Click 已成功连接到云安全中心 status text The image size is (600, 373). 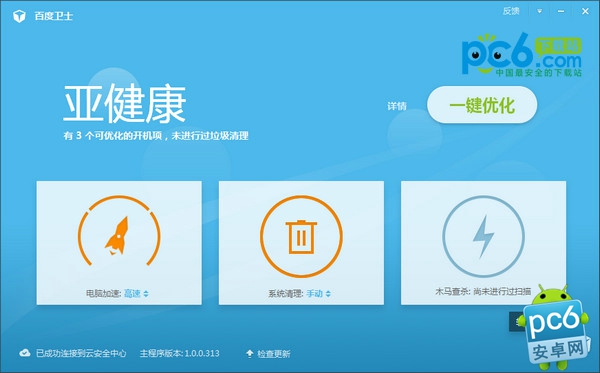tap(81, 353)
